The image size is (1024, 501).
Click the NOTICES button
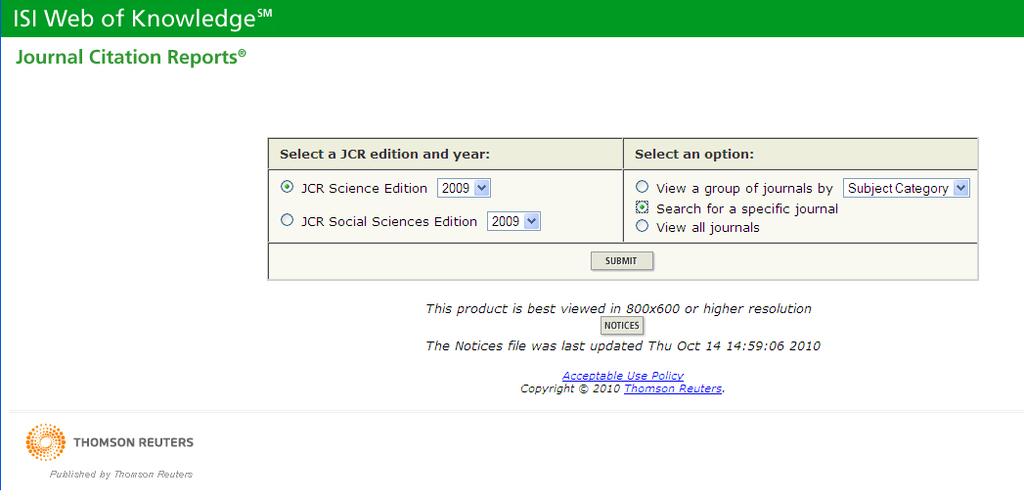pos(622,325)
